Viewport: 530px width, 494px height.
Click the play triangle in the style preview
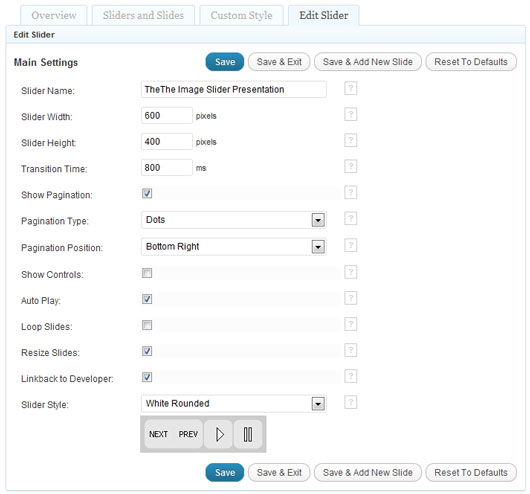click(x=219, y=434)
